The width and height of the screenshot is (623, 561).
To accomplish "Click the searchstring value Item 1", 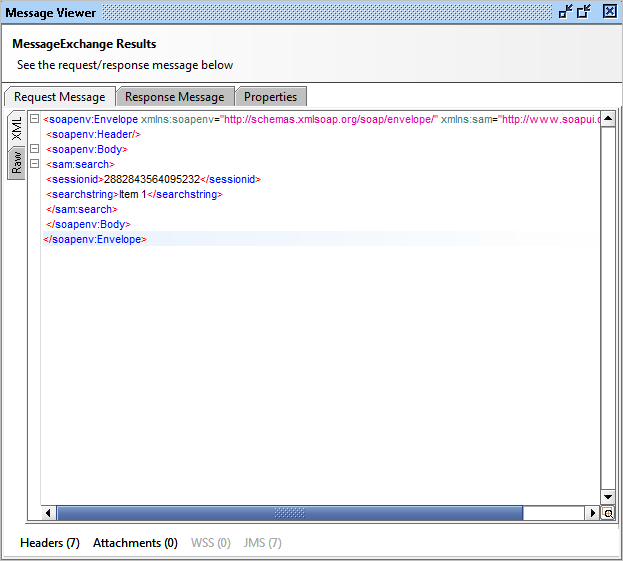I will pyautogui.click(x=133, y=194).
